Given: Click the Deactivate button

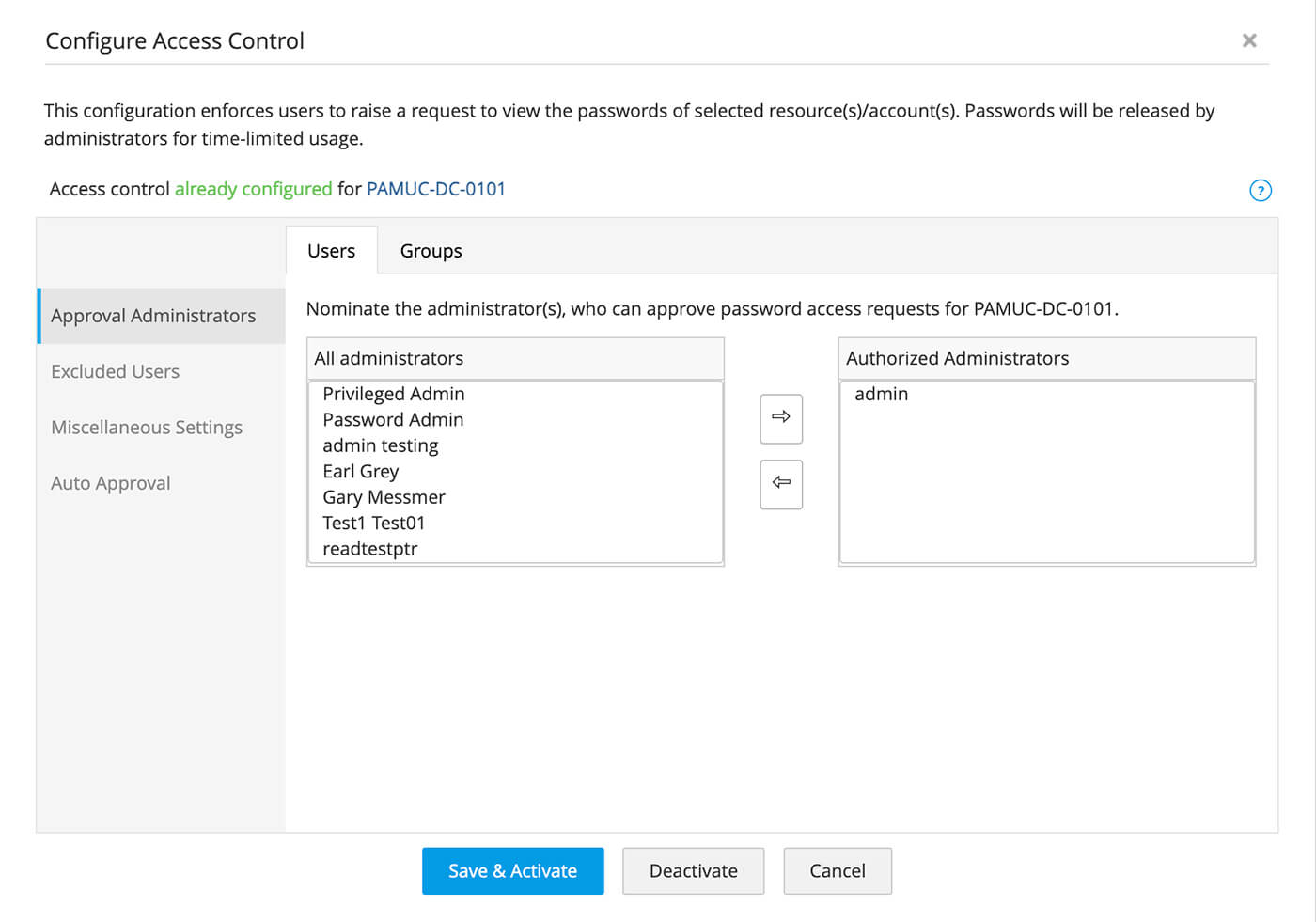Looking at the screenshot, I should [693, 871].
